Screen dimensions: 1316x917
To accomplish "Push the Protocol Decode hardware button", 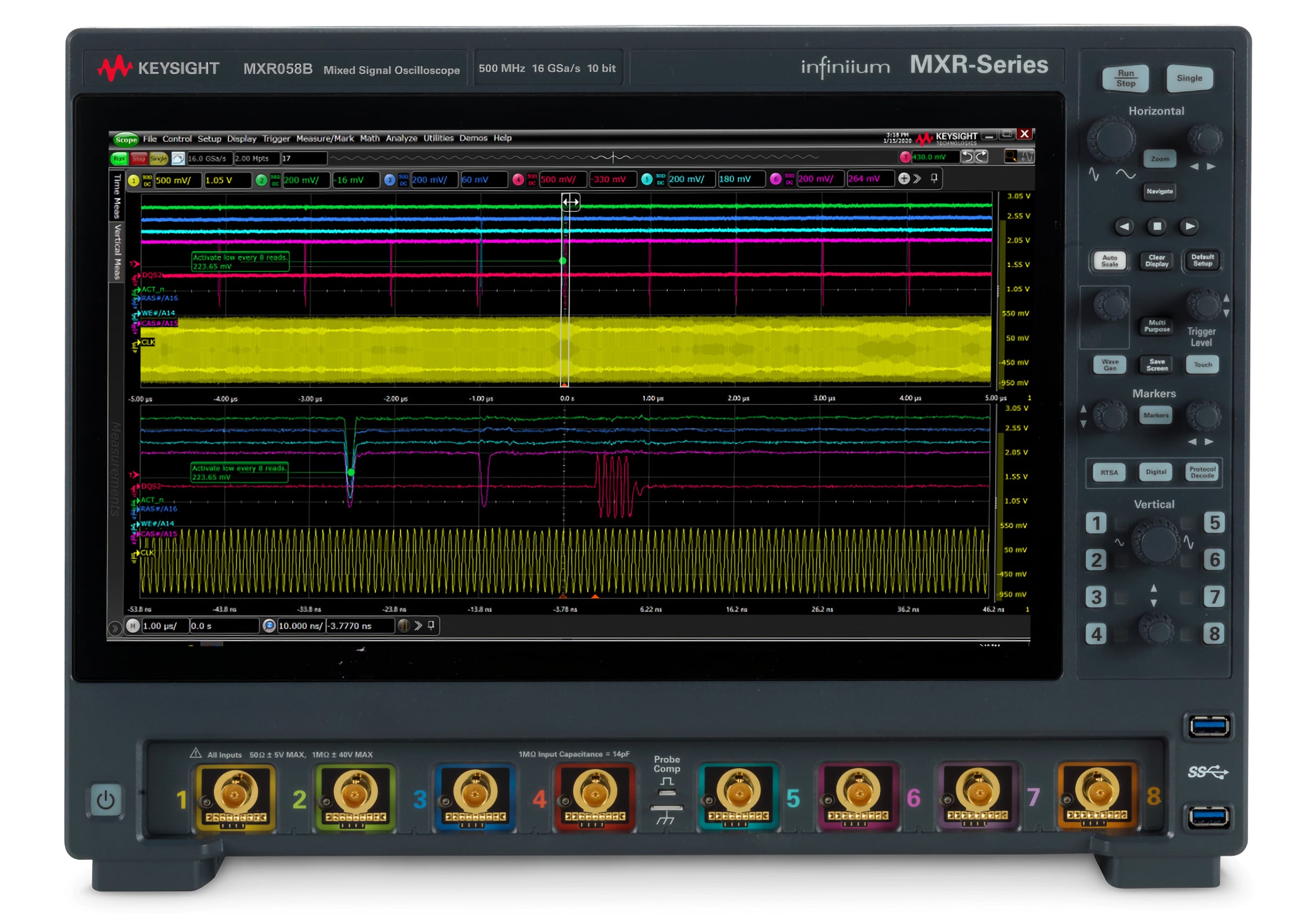I will (1202, 473).
